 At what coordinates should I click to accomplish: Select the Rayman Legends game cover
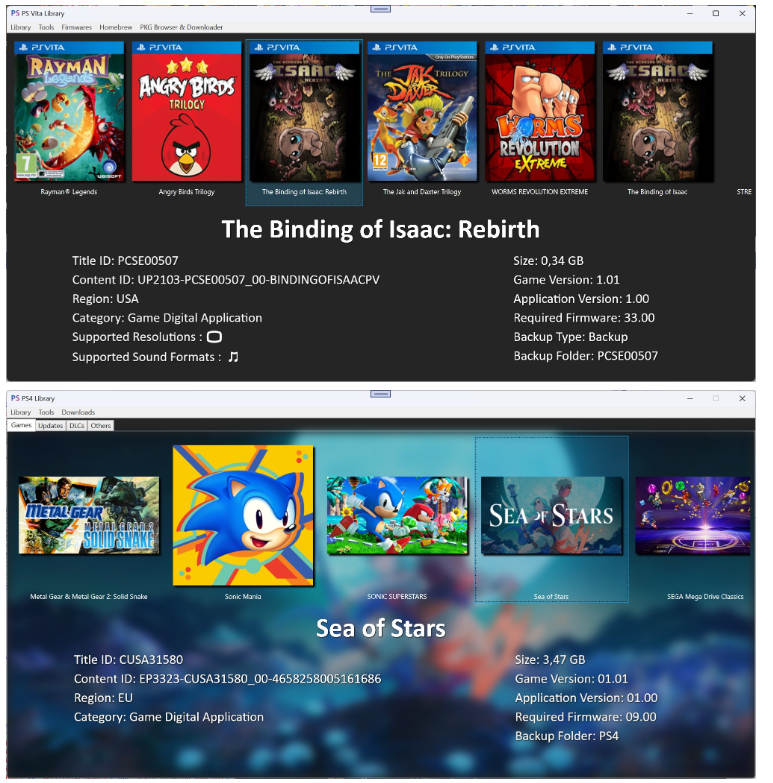[x=69, y=112]
